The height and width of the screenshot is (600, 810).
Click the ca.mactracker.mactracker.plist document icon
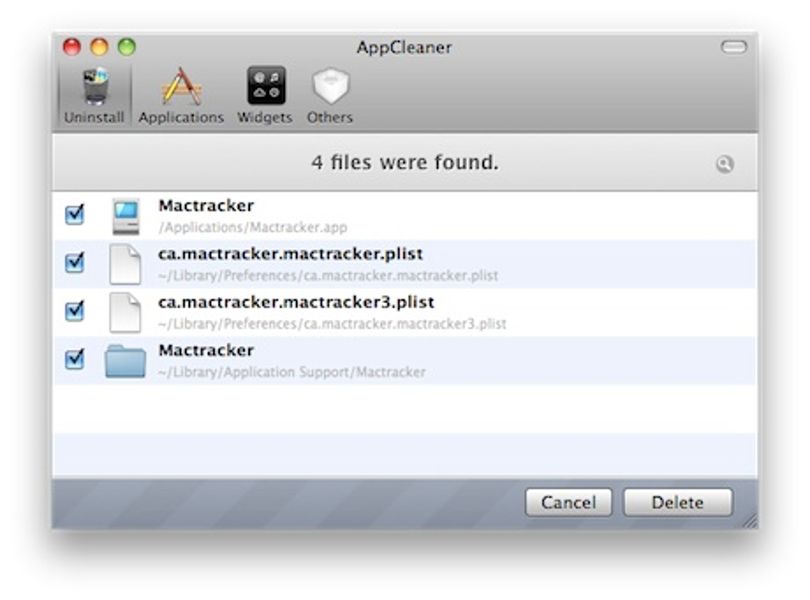(125, 265)
